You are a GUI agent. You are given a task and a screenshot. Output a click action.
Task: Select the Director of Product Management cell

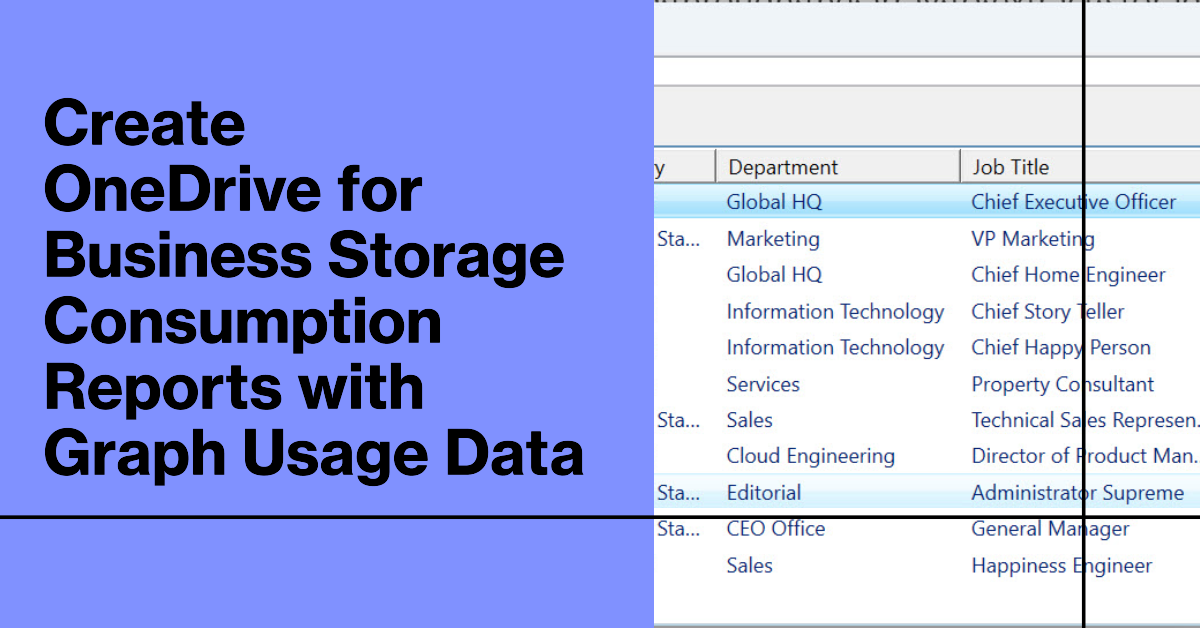(x=1083, y=456)
